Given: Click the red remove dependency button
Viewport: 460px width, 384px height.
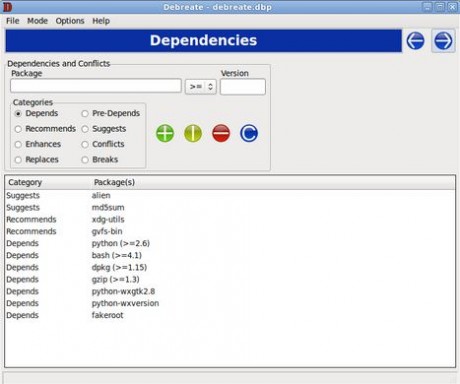Looking at the screenshot, I should coord(221,133).
